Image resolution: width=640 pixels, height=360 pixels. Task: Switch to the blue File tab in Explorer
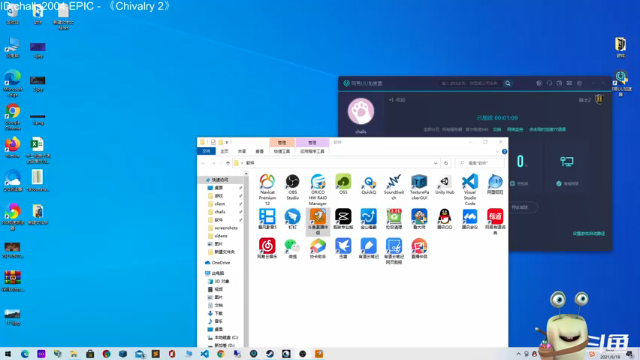(x=207, y=151)
